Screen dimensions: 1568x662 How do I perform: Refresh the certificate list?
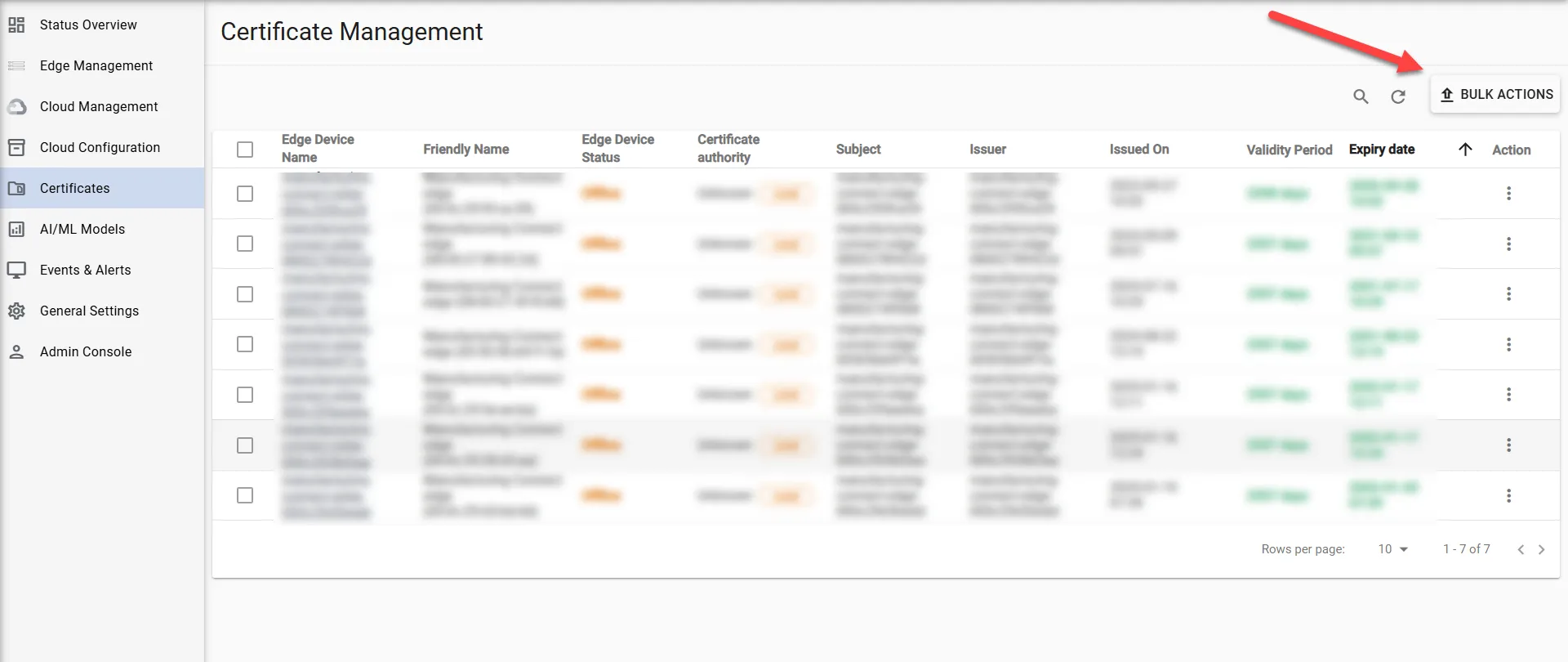tap(1398, 96)
